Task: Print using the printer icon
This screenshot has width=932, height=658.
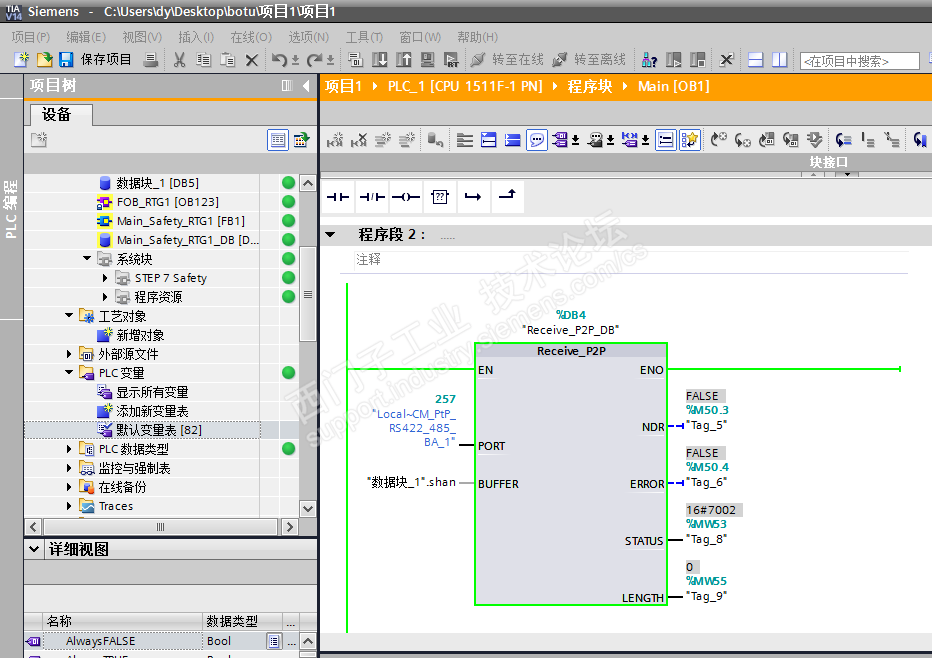Action: click(151, 59)
